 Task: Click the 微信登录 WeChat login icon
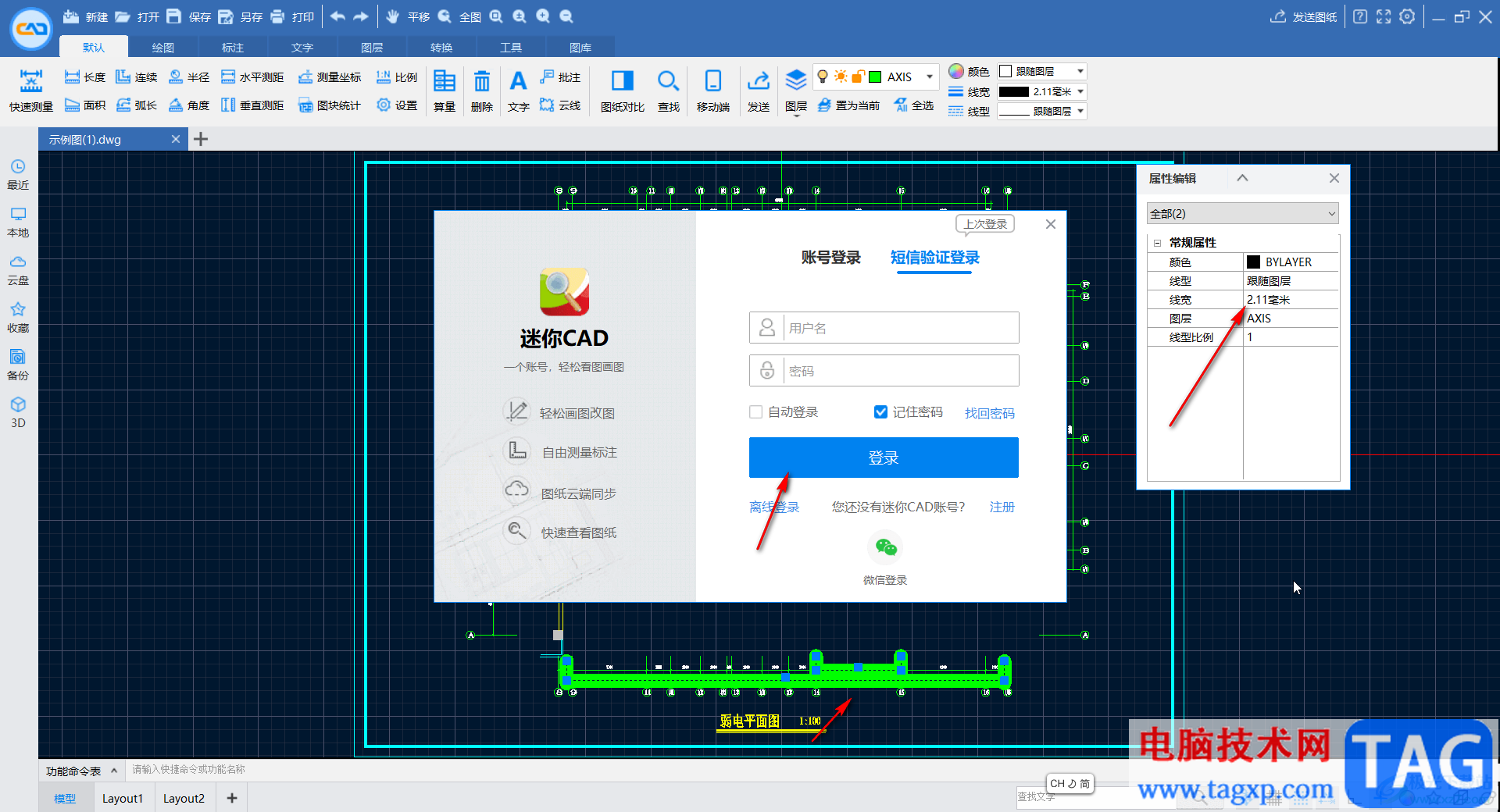(x=885, y=547)
